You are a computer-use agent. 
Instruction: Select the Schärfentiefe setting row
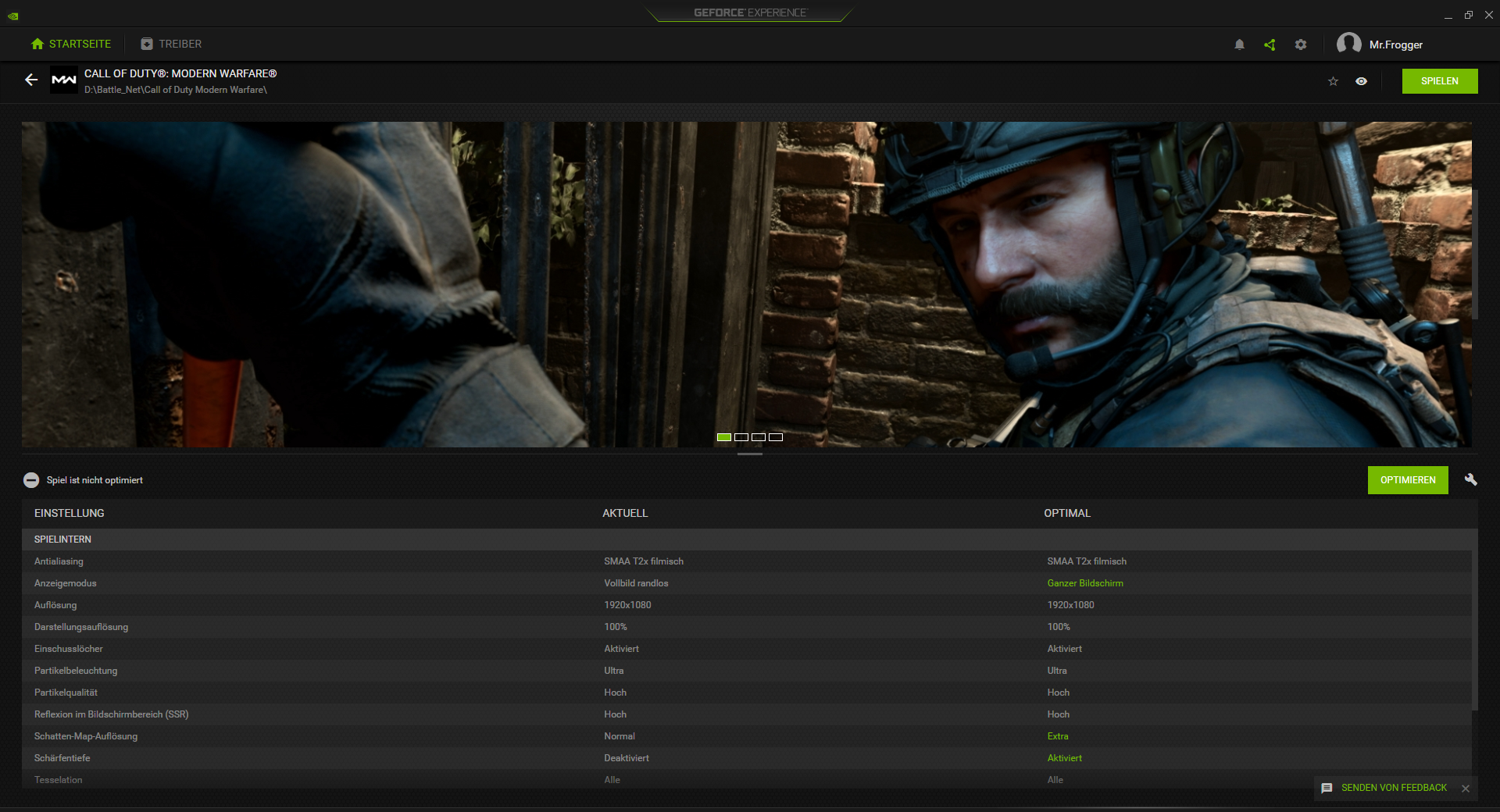tap(747, 758)
